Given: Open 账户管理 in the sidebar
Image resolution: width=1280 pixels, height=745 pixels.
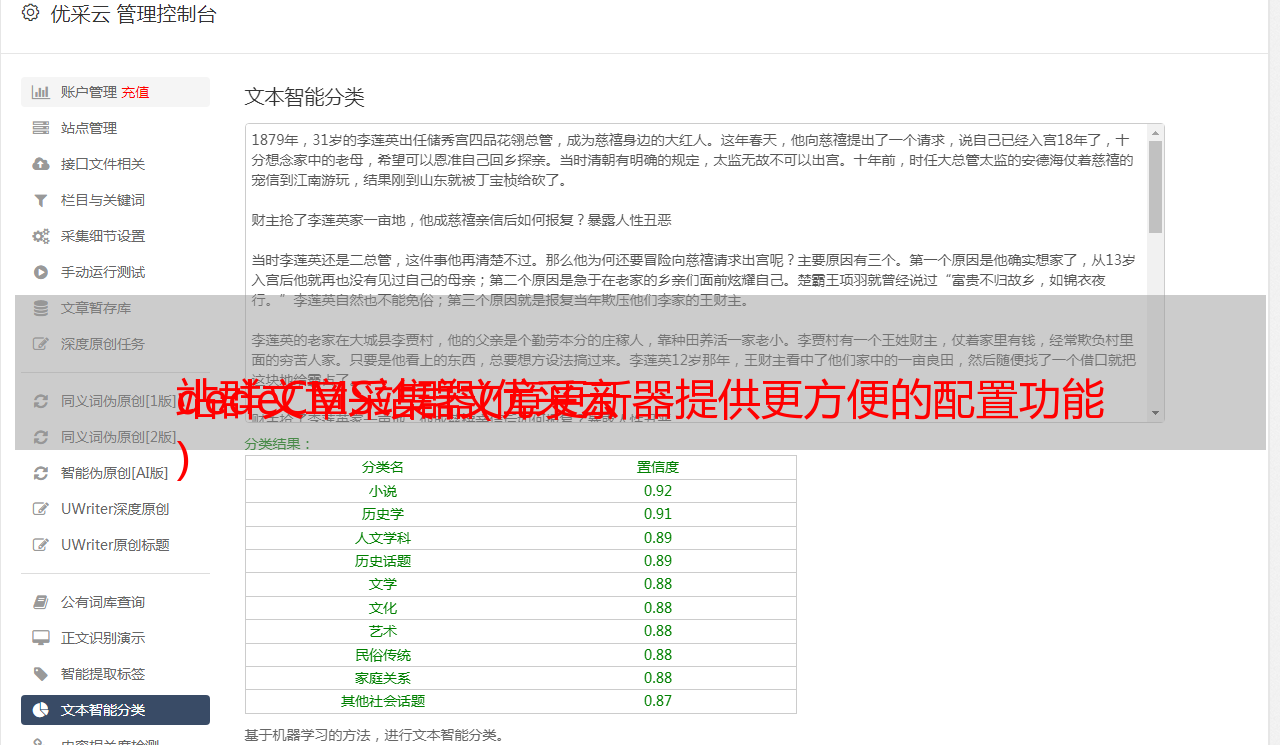Looking at the screenshot, I should coord(115,92).
